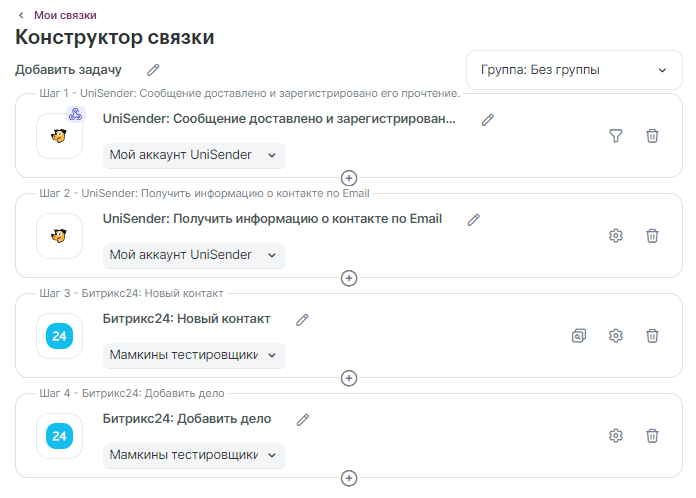
Task: Add a step after Step 3
Action: pos(349,378)
